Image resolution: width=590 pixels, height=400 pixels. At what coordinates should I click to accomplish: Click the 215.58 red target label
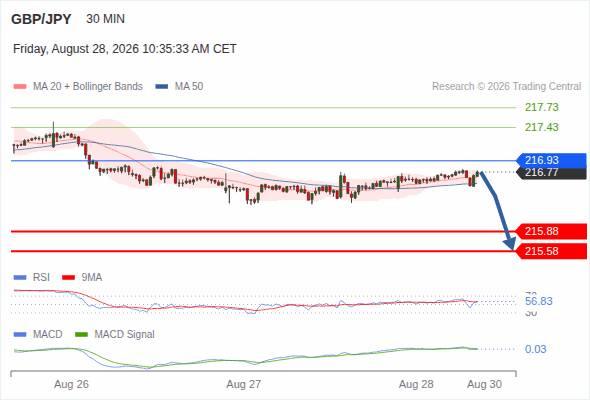click(x=551, y=251)
